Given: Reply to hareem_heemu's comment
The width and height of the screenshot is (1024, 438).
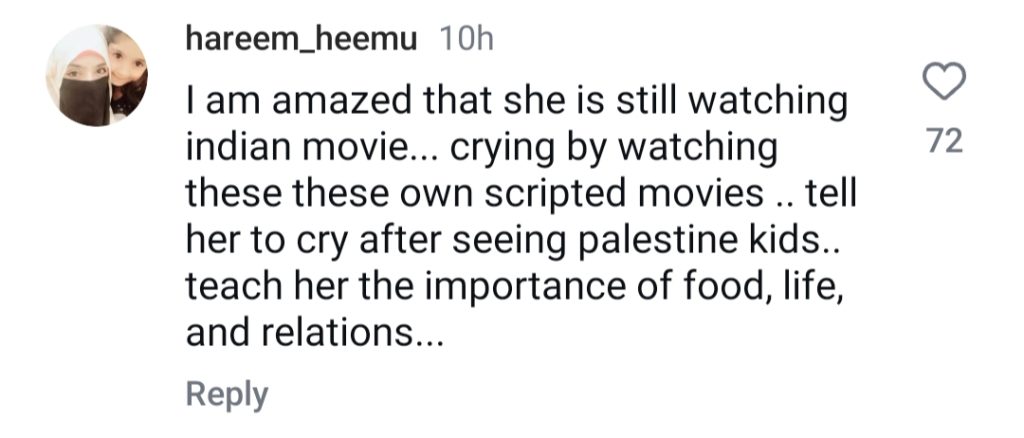Looking at the screenshot, I should (227, 394).
